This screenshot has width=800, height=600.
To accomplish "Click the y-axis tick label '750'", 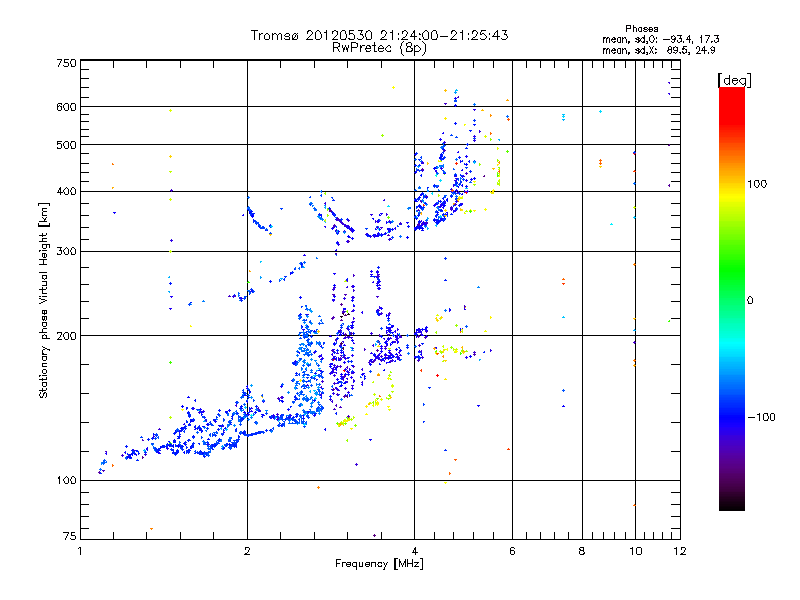I will coord(67,63).
